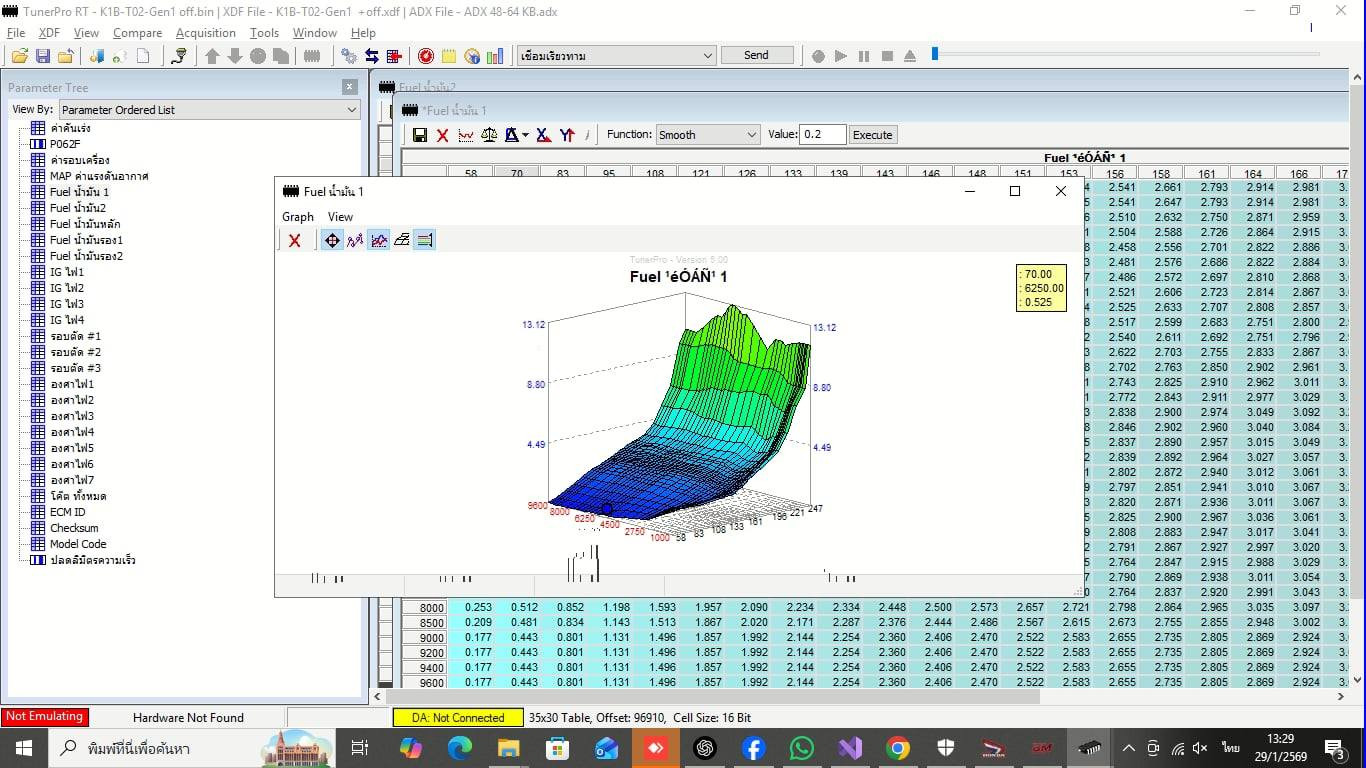1366x768 pixels.
Task: Open the Graph menu in Fuel window
Action: (x=297, y=217)
